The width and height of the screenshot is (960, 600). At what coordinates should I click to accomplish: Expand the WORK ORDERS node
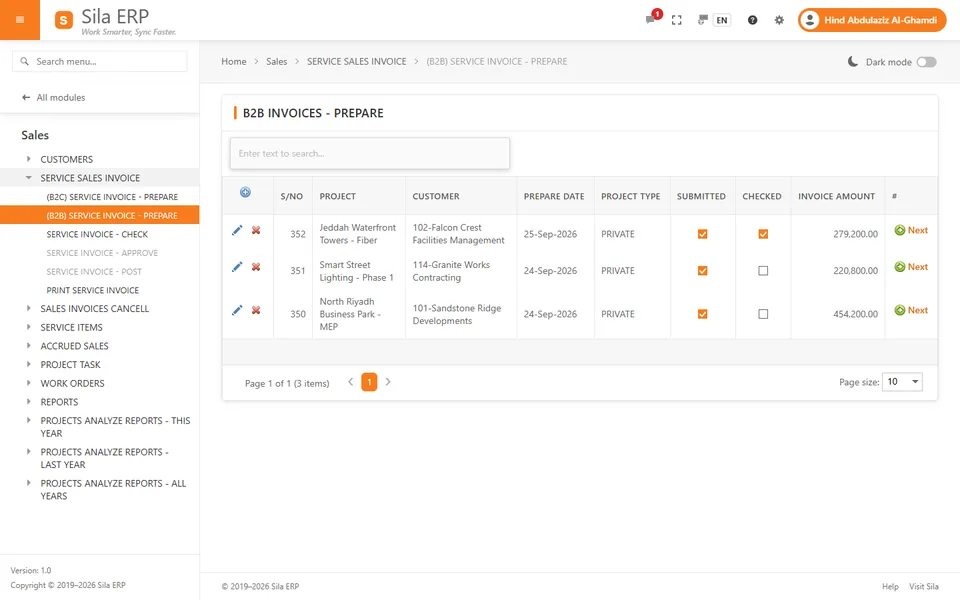pyautogui.click(x=28, y=383)
